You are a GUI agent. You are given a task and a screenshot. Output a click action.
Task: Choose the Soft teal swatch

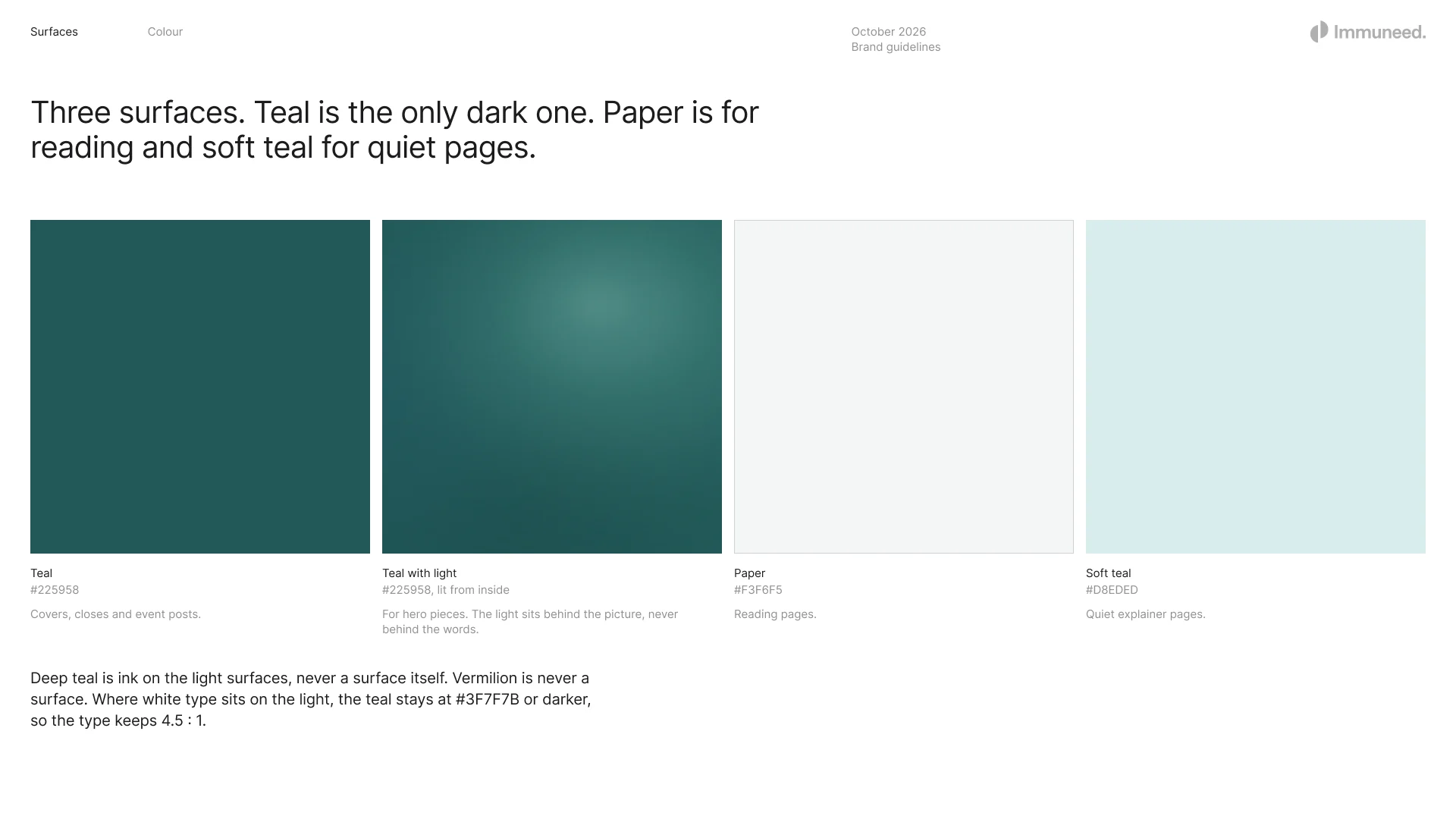[1256, 387]
